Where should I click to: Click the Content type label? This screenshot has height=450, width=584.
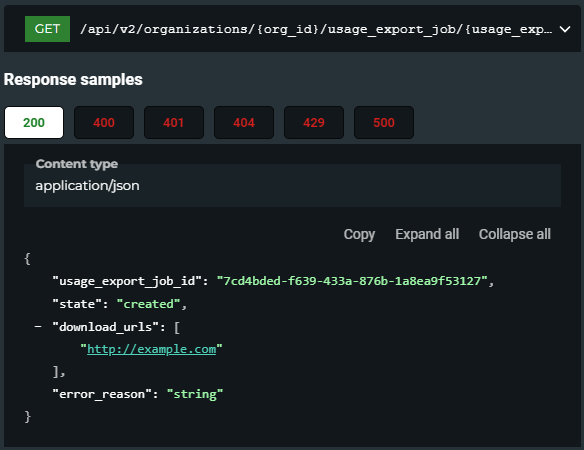77,164
